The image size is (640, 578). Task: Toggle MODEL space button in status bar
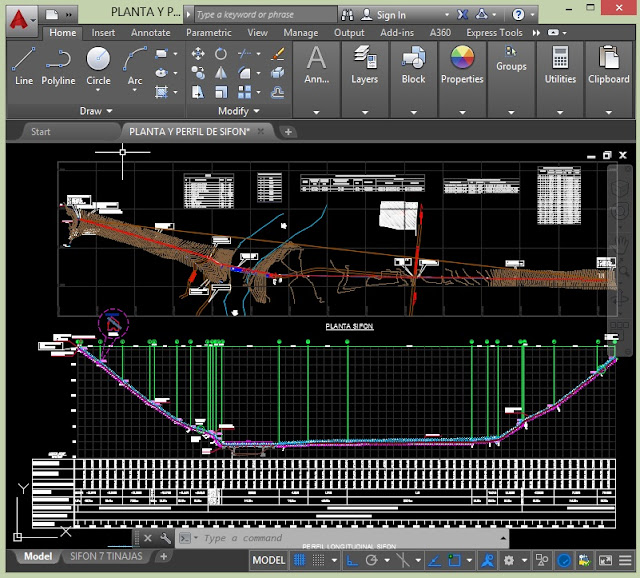[268, 561]
